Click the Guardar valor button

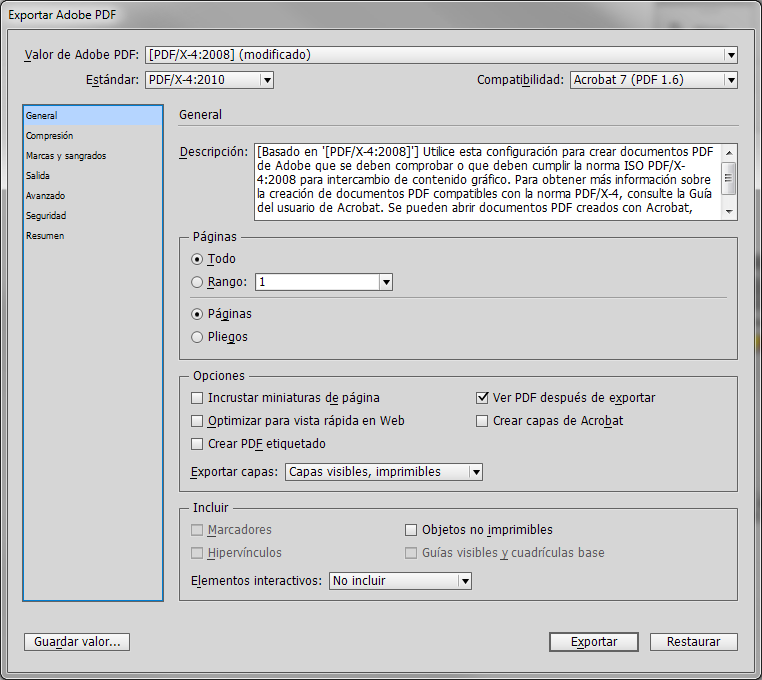coord(77,642)
